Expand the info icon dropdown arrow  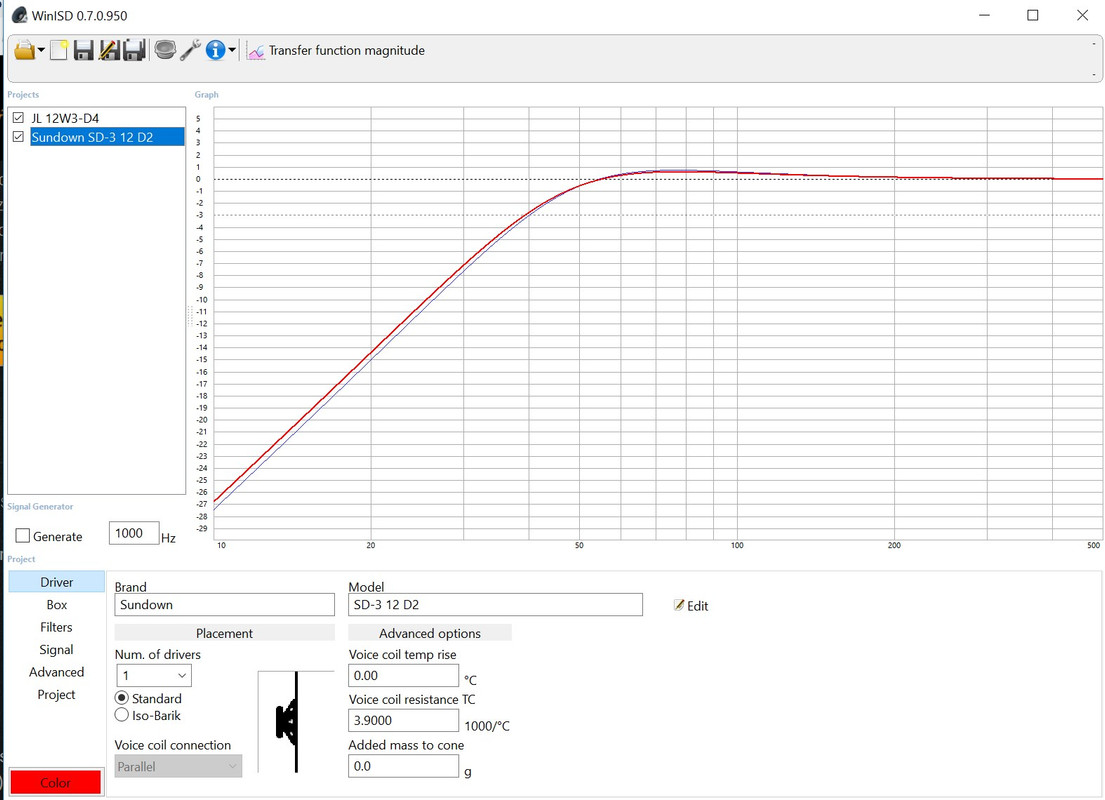(x=232, y=50)
